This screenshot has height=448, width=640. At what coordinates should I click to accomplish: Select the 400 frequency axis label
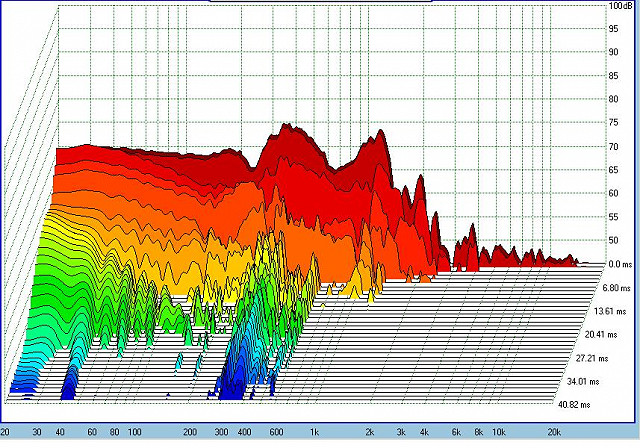tap(244, 432)
